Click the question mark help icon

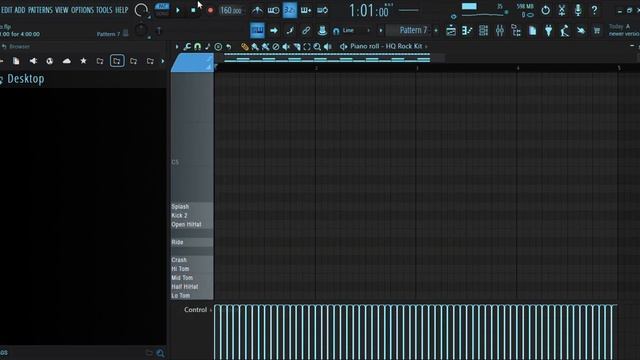pyautogui.click(x=594, y=10)
